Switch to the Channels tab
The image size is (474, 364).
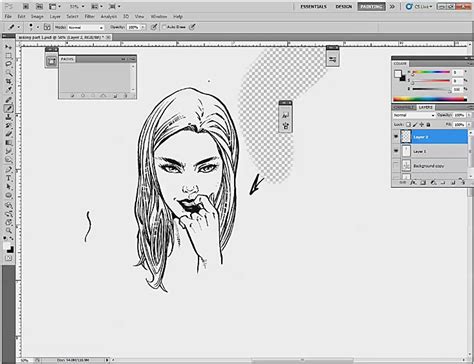pos(404,107)
